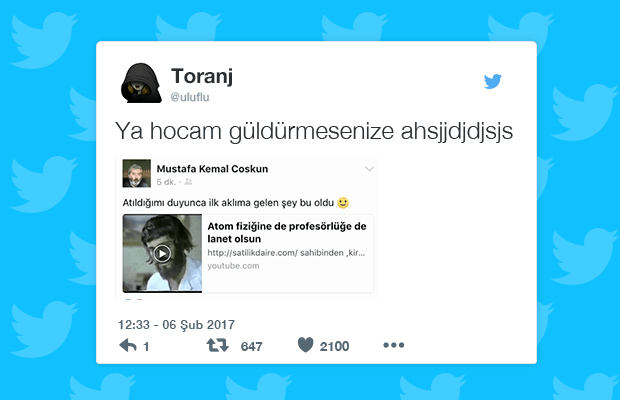
Task: Click Mustafa Kemal Coskun's profile photo
Action: (136, 173)
